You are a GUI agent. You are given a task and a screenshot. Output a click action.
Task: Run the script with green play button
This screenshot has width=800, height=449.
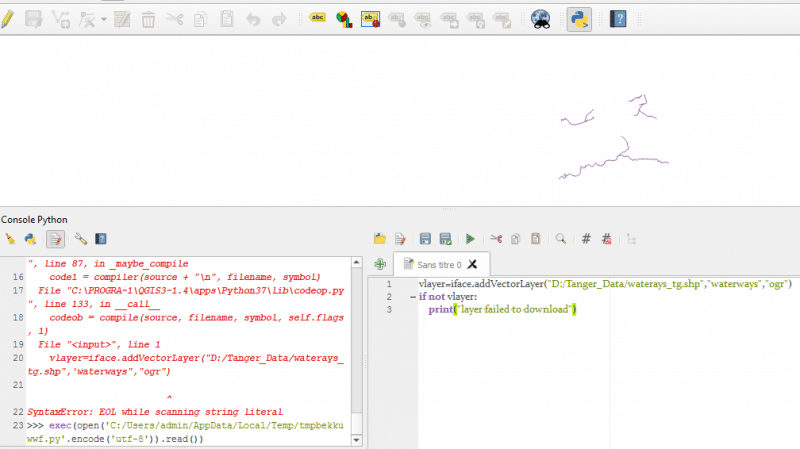click(x=470, y=239)
